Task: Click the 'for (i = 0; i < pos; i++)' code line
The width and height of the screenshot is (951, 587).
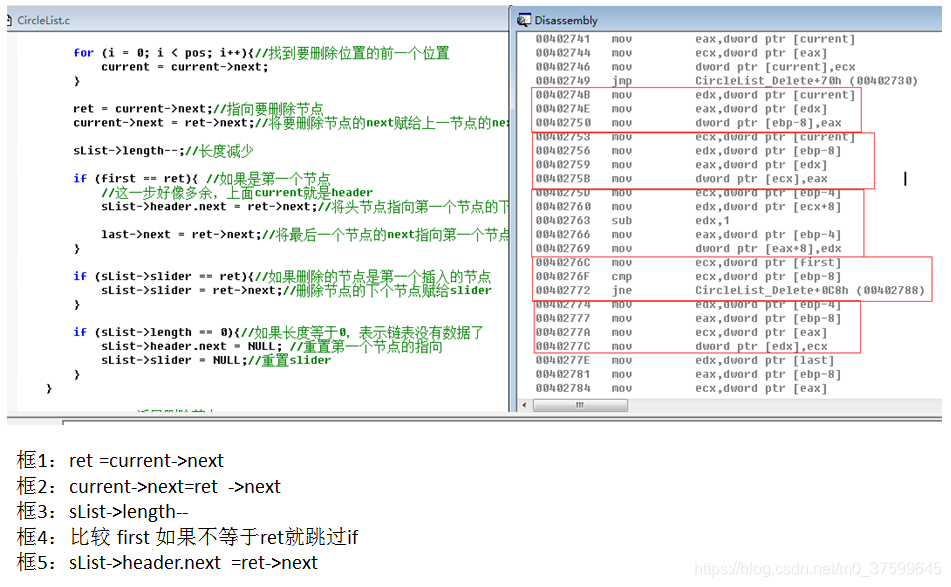Action: [x=261, y=53]
